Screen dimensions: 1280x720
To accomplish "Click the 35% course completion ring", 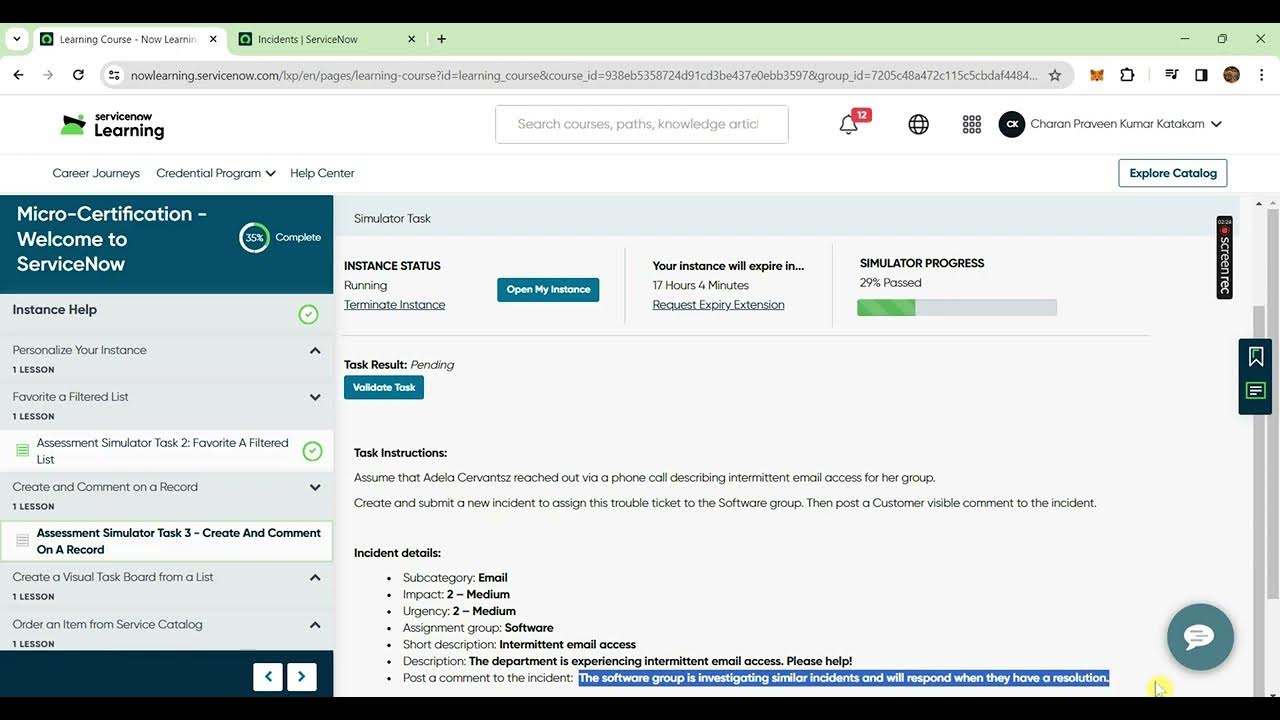I will 254,238.
